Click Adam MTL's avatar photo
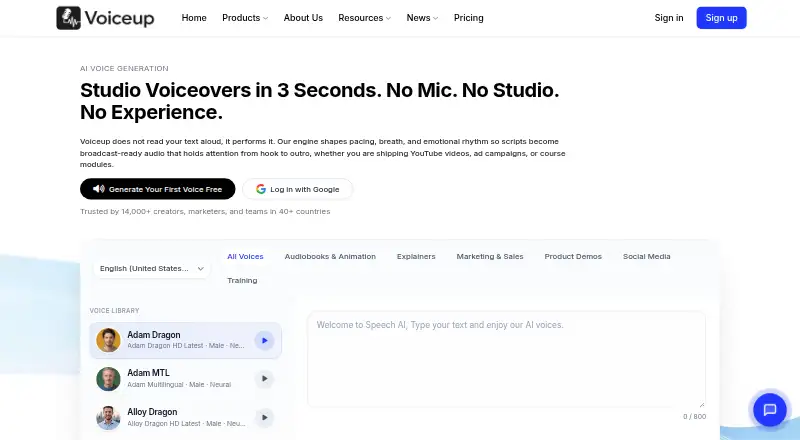800x440 pixels. pyautogui.click(x=108, y=379)
